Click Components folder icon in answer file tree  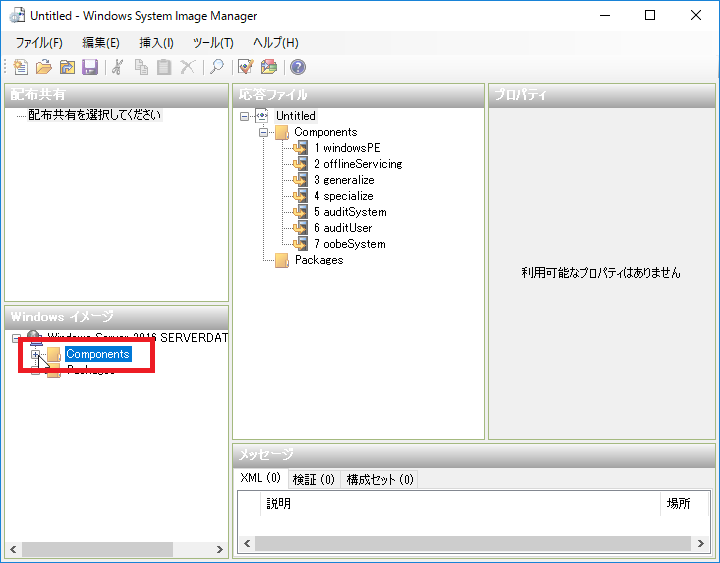(x=282, y=132)
